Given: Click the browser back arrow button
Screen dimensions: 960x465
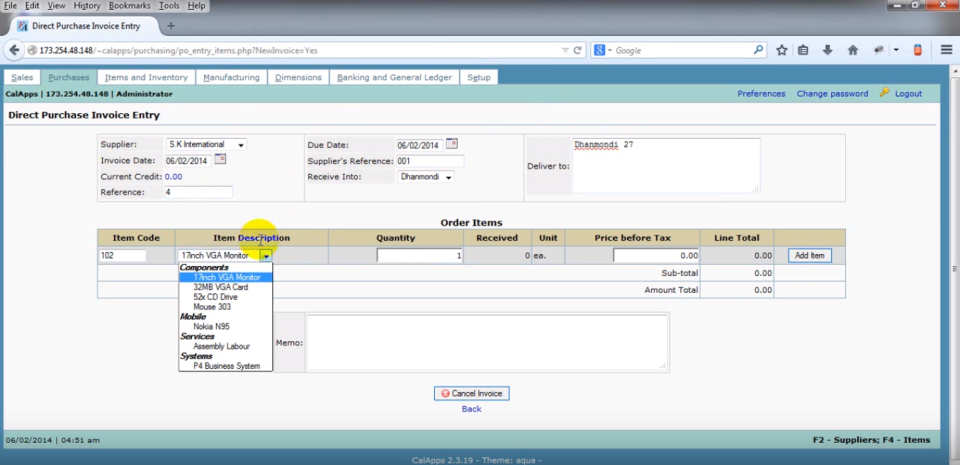Looking at the screenshot, I should tap(16, 51).
